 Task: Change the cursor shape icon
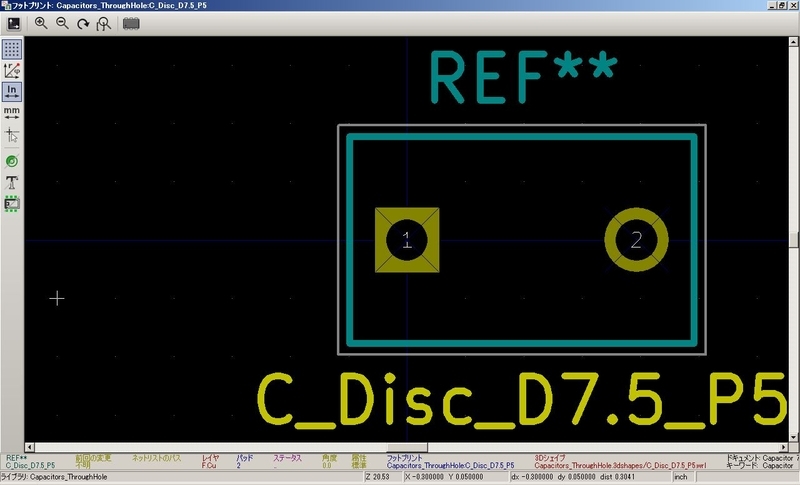click(12, 134)
